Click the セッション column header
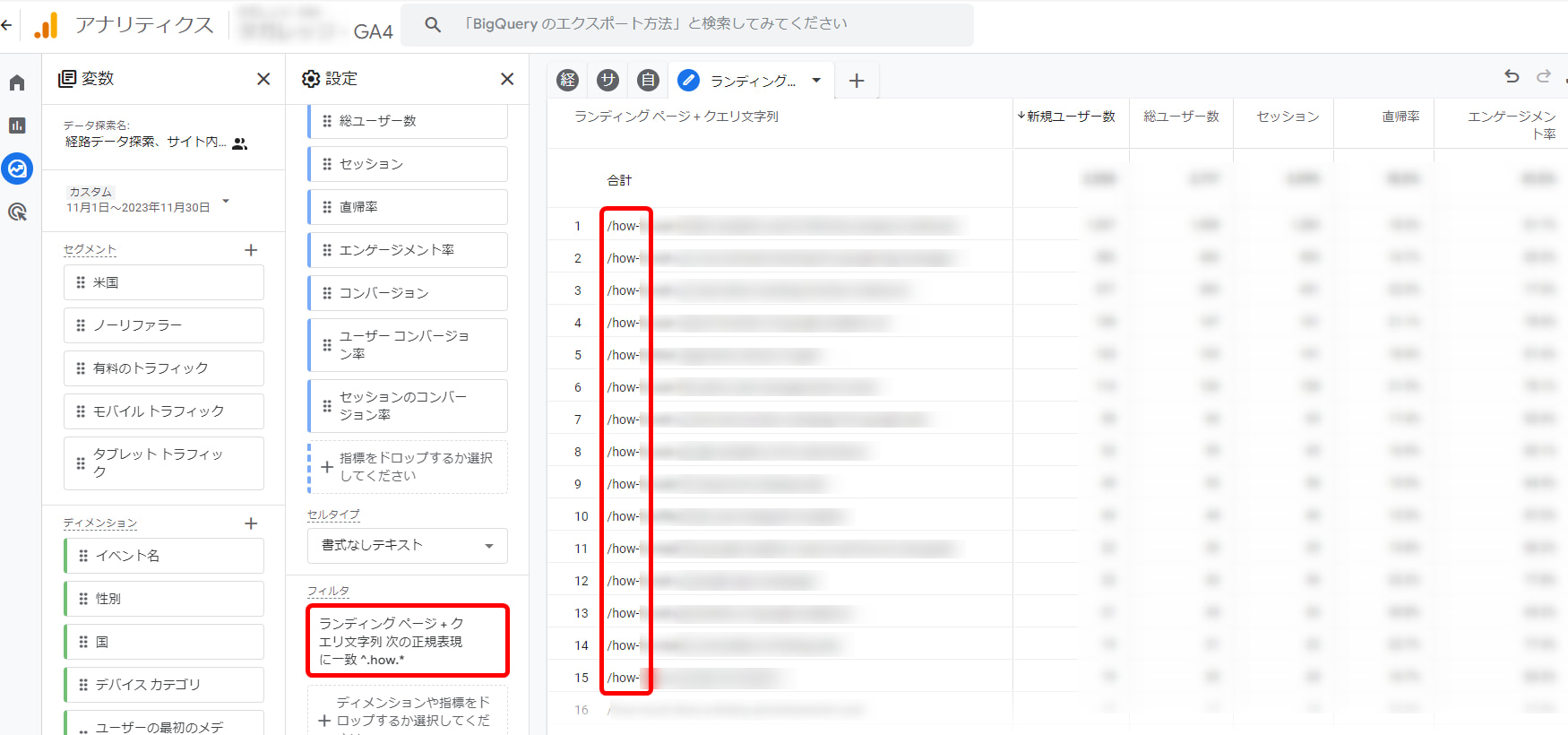Image resolution: width=1568 pixels, height=735 pixels. coord(1288,117)
